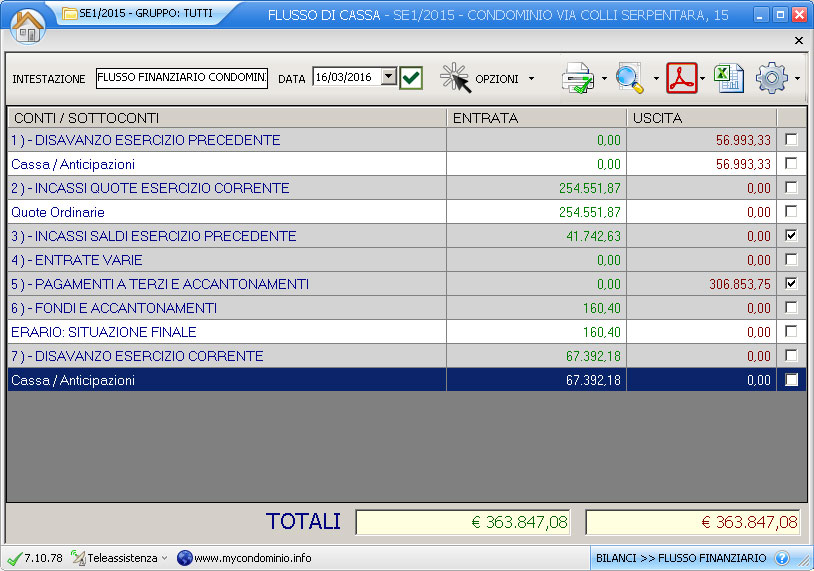Confirm the date with the green checkmark
Viewport: 814px width, 571px height.
pyautogui.click(x=411, y=78)
